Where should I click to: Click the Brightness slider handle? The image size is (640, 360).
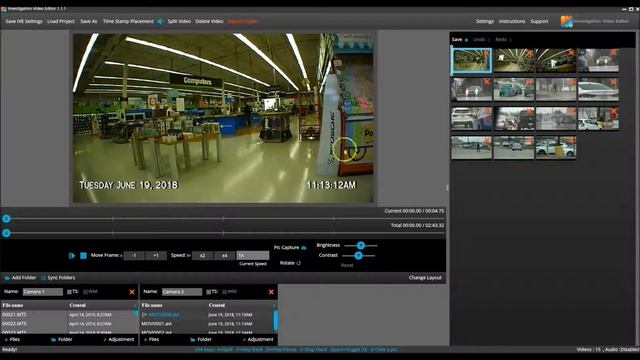pyautogui.click(x=360, y=246)
